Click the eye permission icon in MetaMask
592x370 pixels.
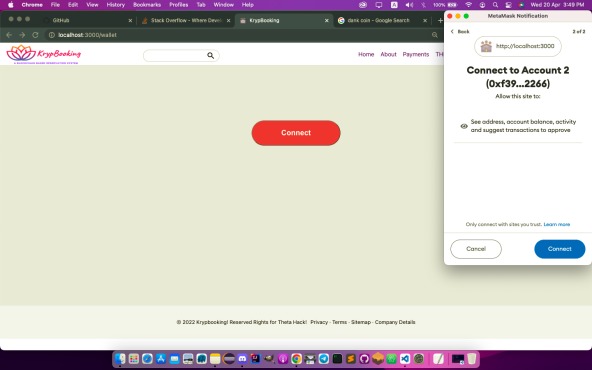click(464, 126)
